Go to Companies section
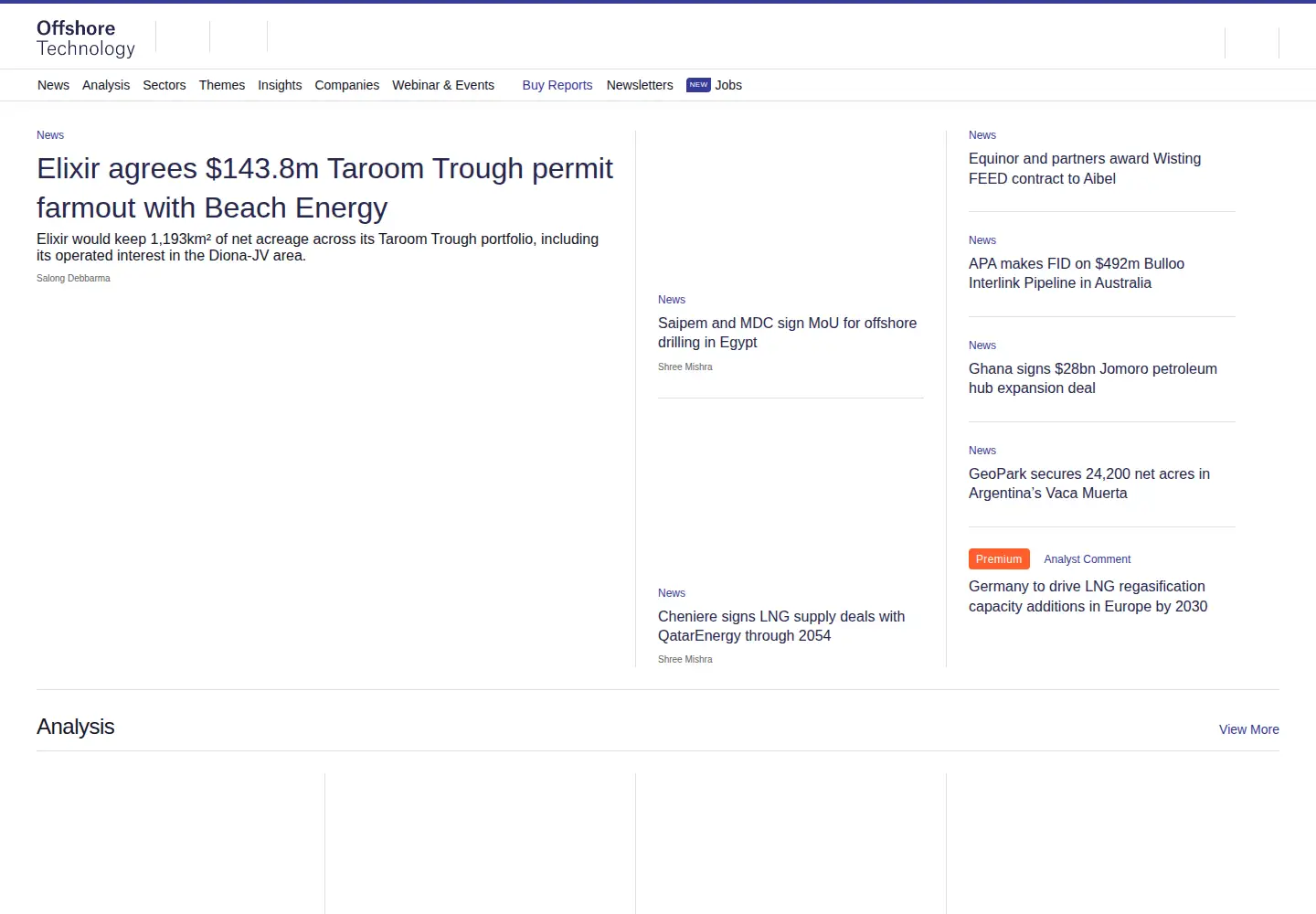The height and width of the screenshot is (914, 1316). click(x=347, y=85)
